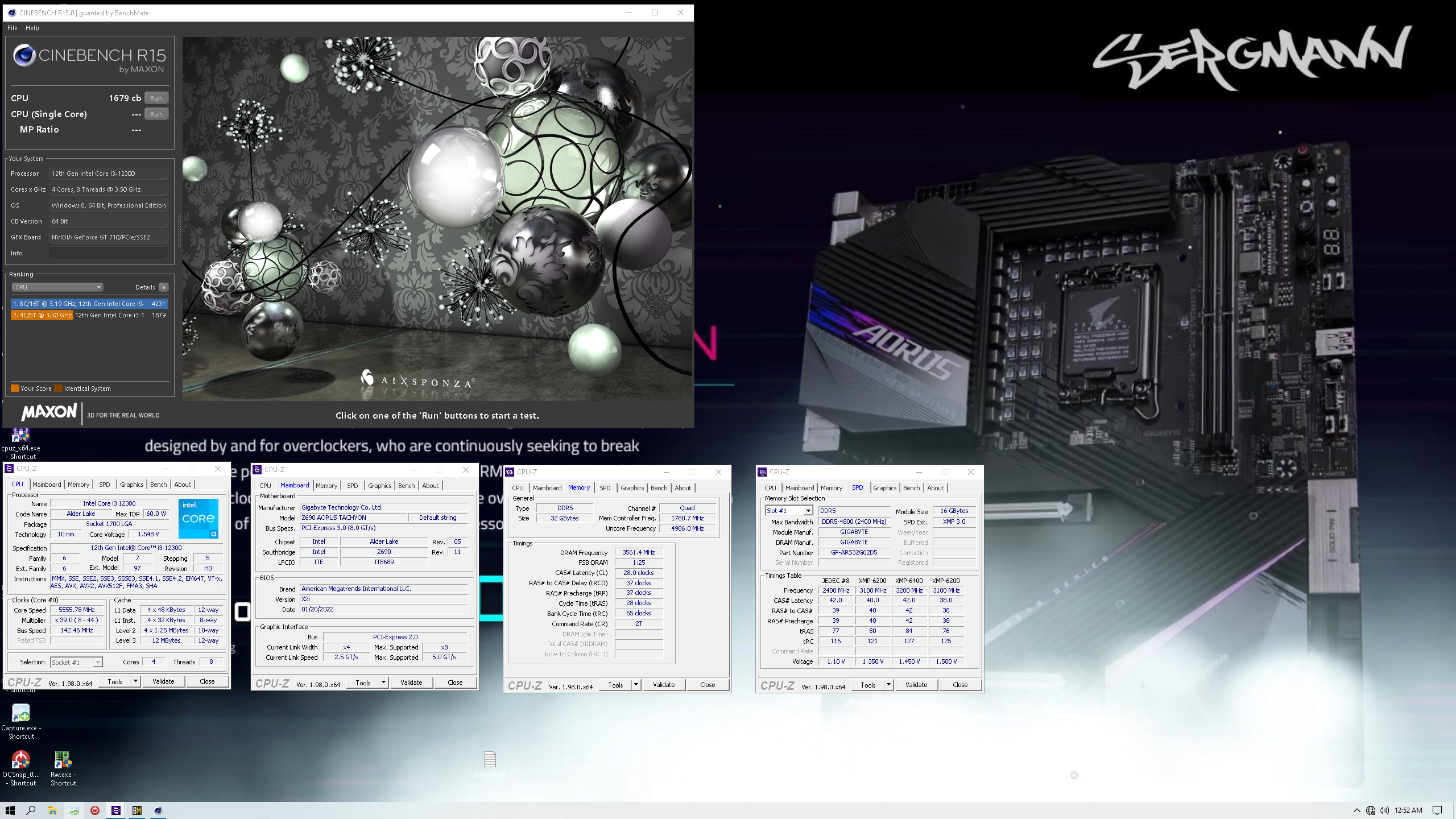
Task: Open taskbar search magnifier
Action: (x=31, y=810)
